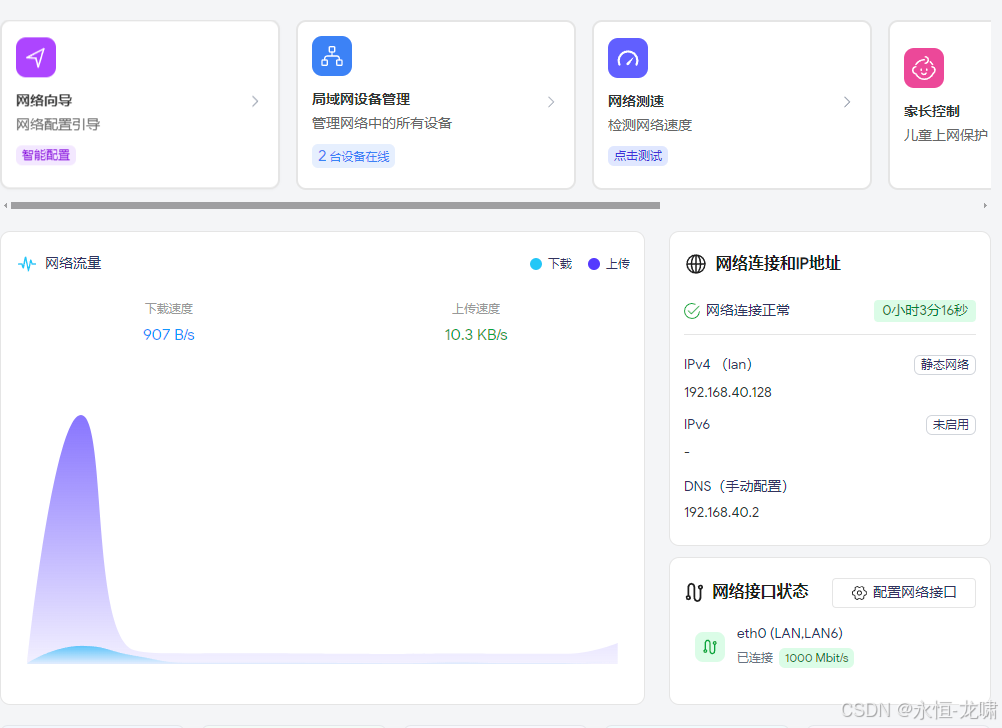Click the 未启用 tag next to IPv6
1002x728 pixels.
pyautogui.click(x=951, y=425)
